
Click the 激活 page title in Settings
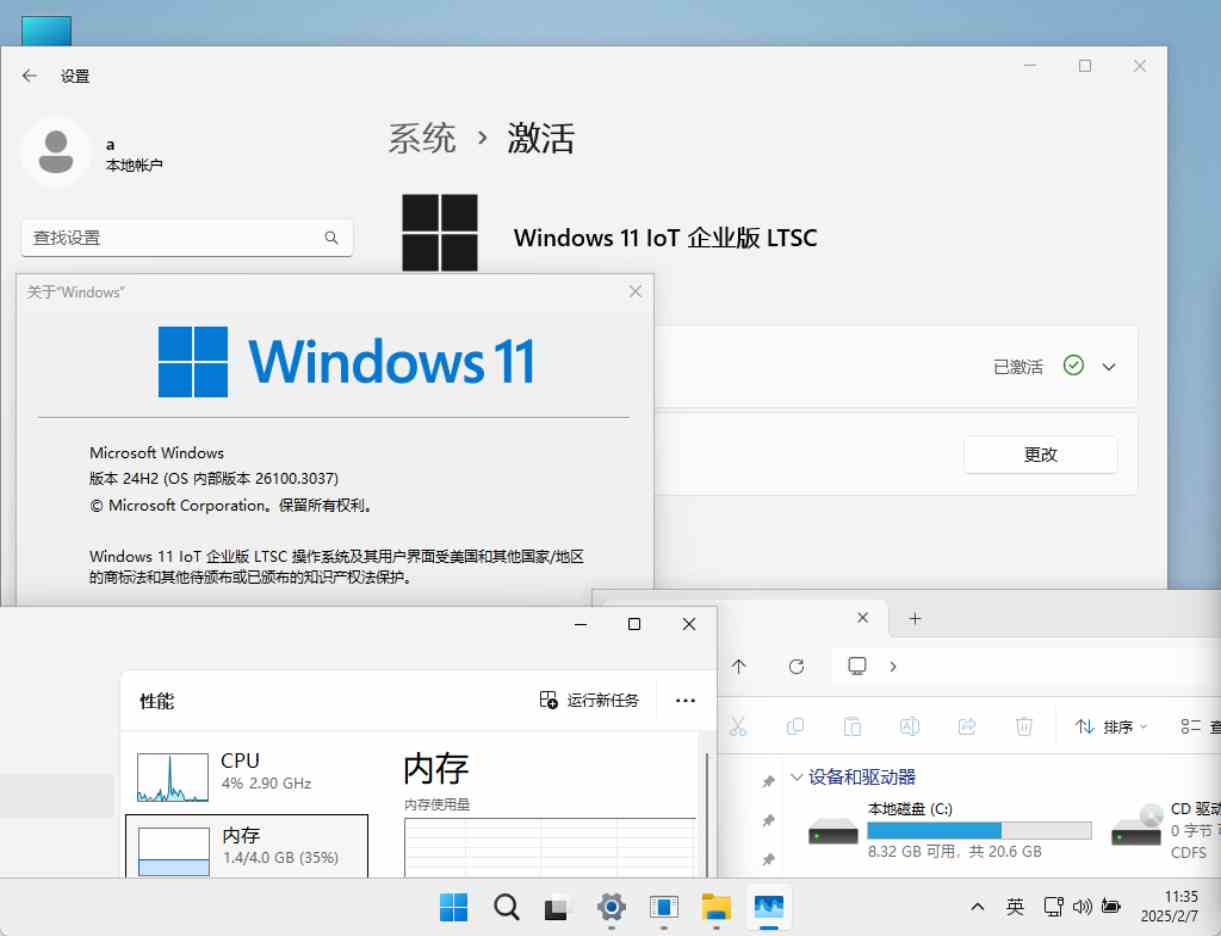tap(541, 138)
